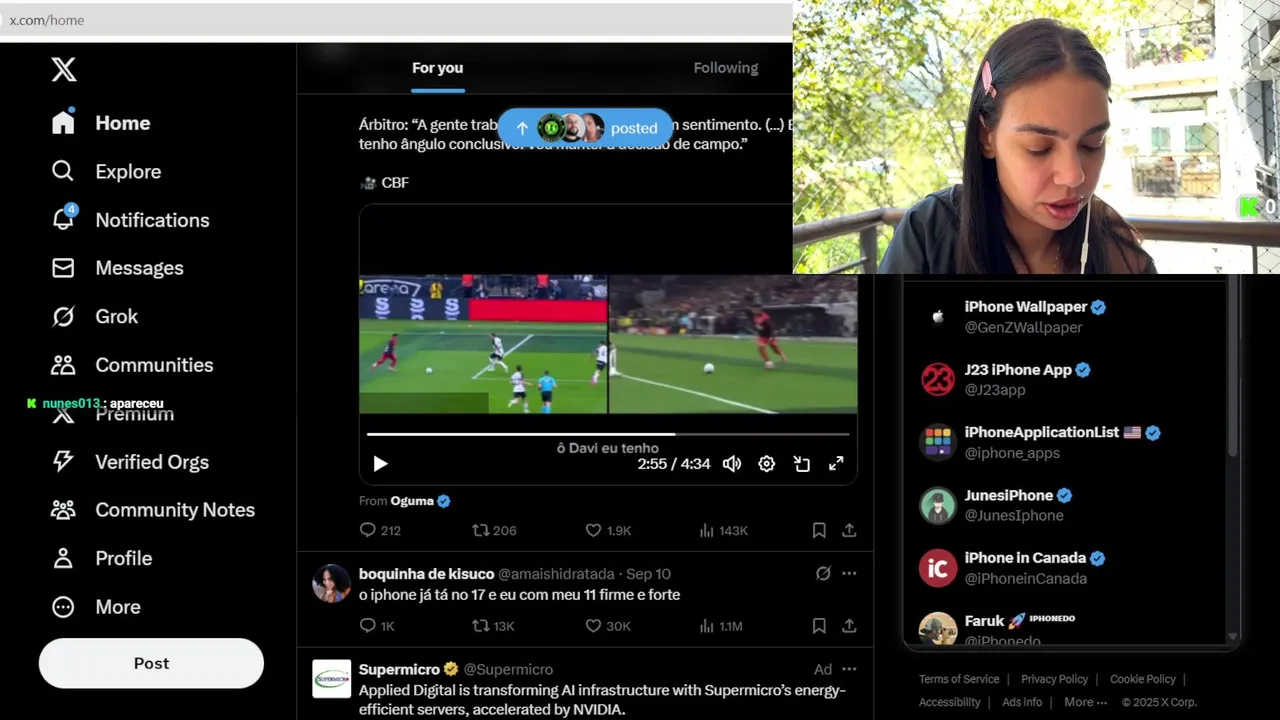The image size is (1280, 720).
Task: Open video settings gear
Action: [766, 464]
